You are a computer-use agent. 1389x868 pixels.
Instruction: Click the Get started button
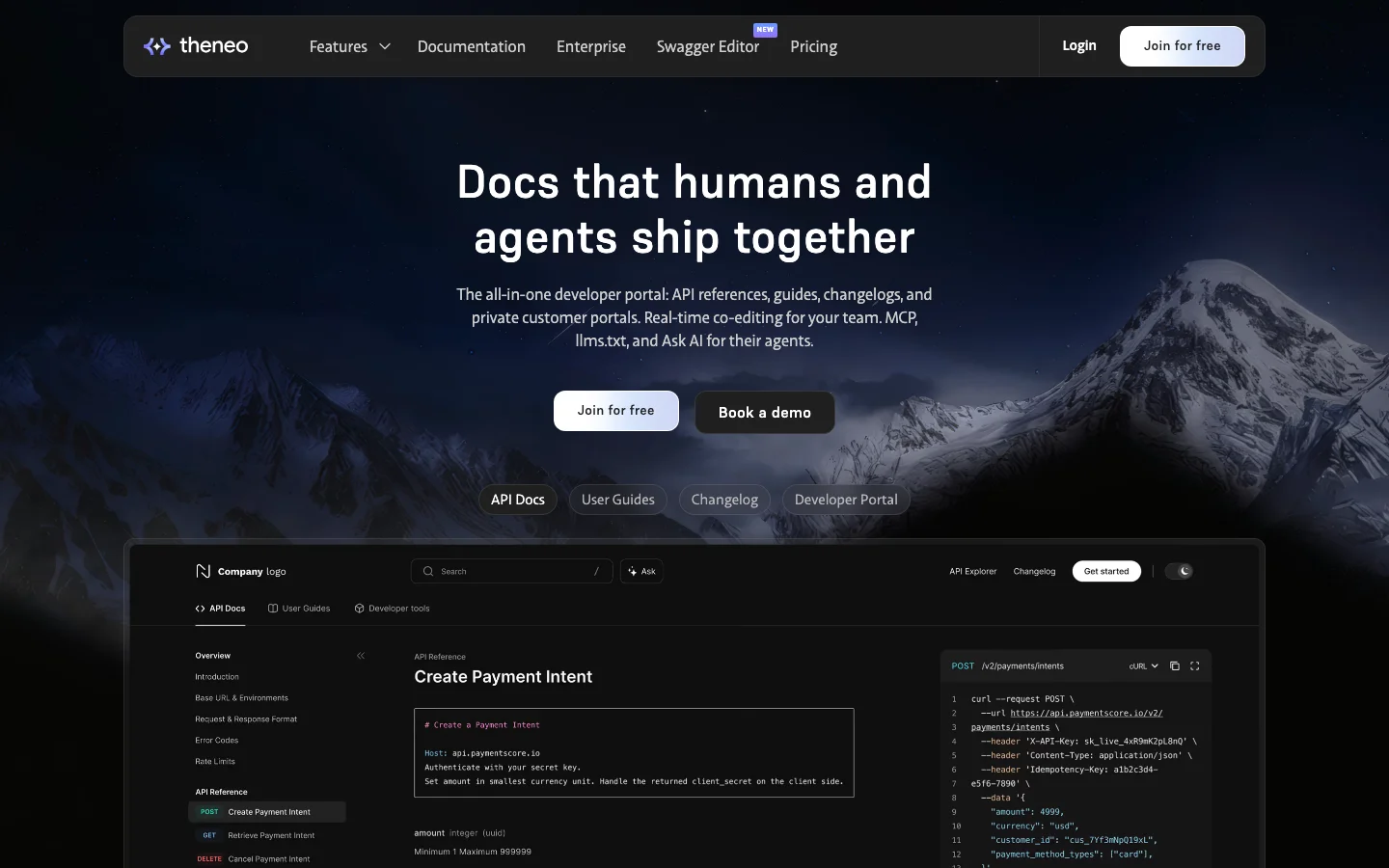pyautogui.click(x=1106, y=571)
